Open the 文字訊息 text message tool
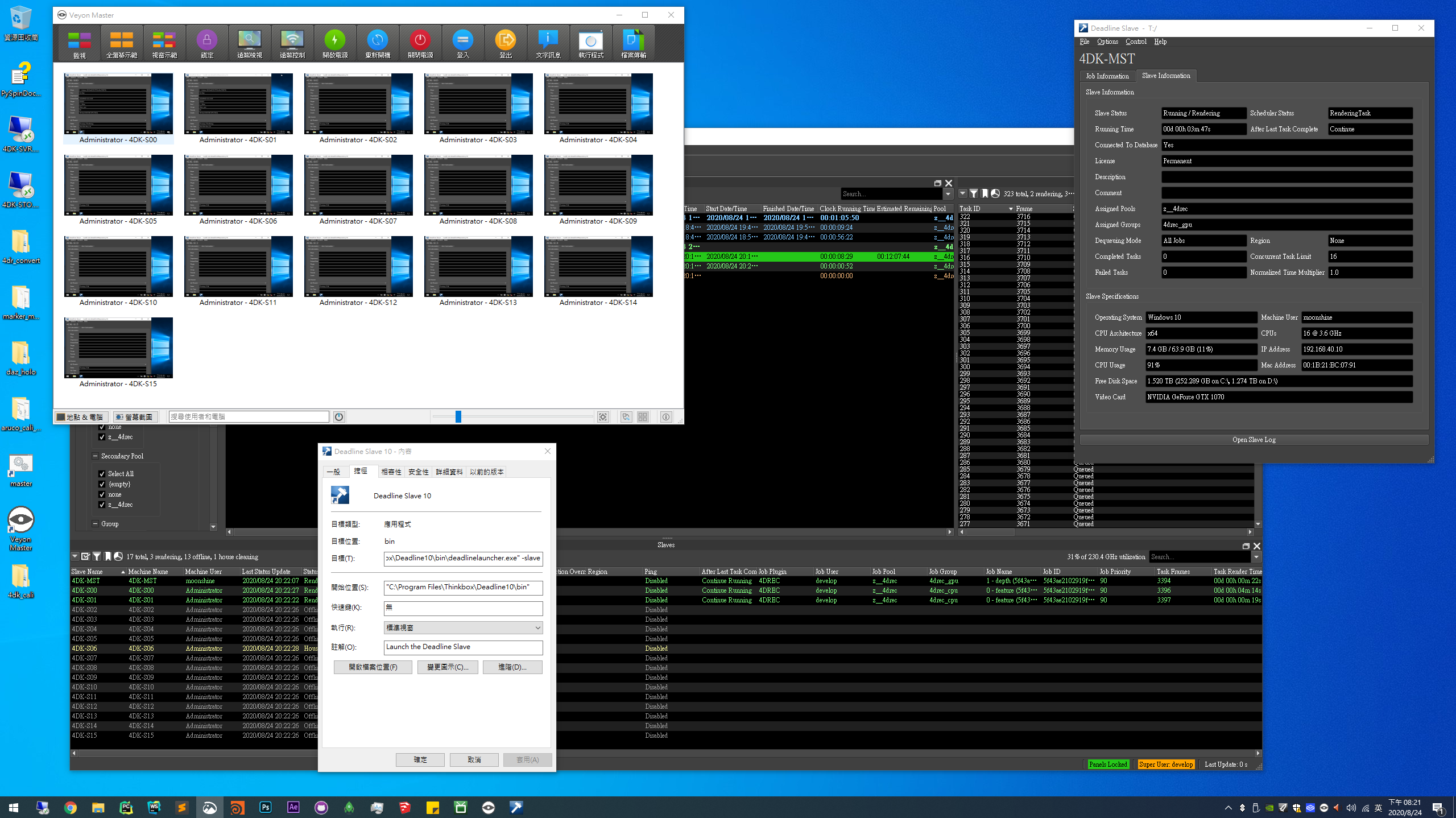The width and height of the screenshot is (1456, 818). 547,43
